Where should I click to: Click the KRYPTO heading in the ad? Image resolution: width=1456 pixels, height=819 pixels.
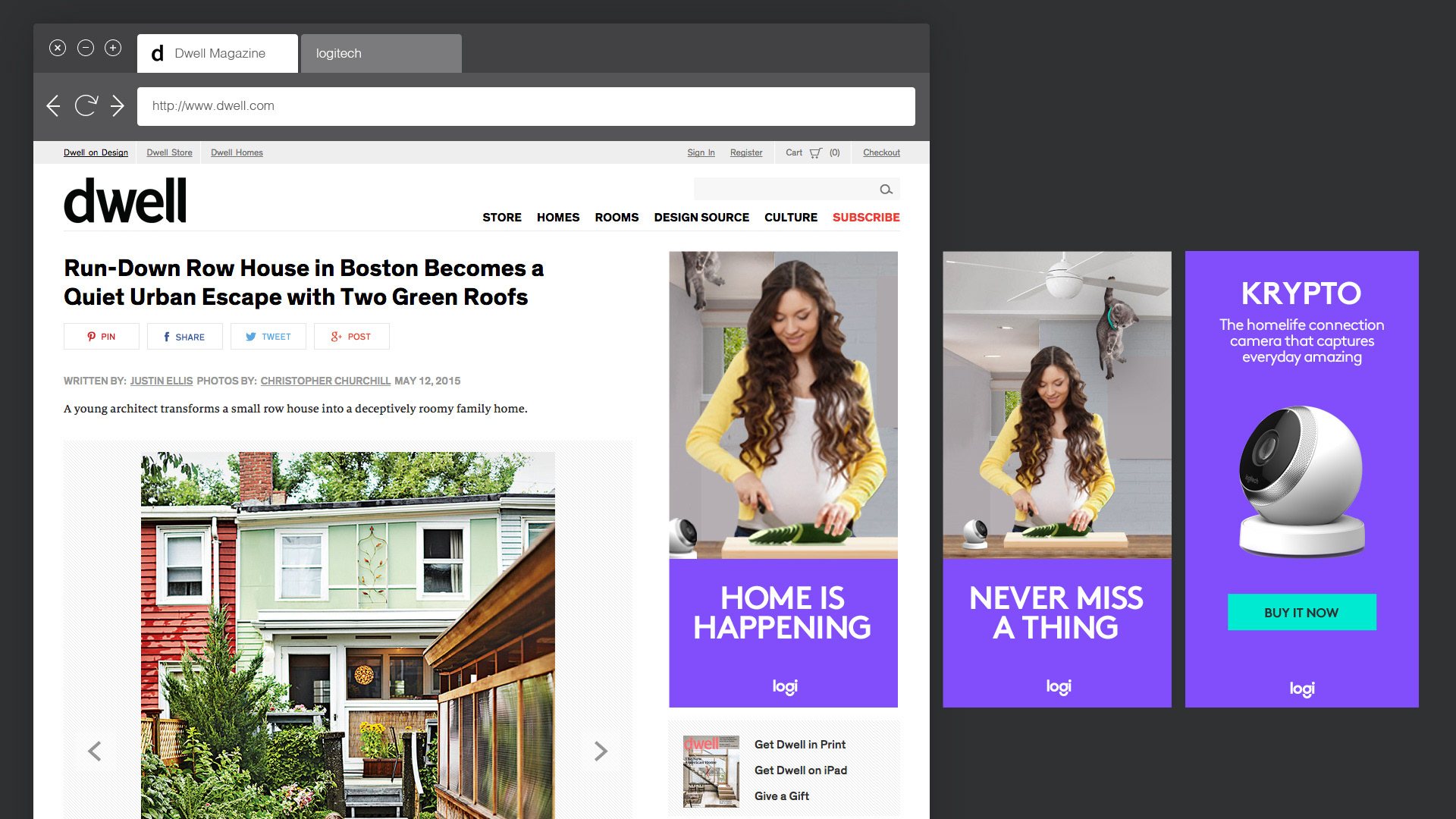1301,293
